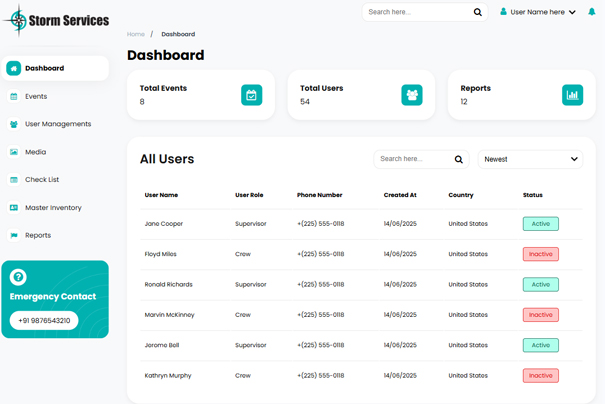Navigate to Check List page
The image size is (605, 404).
click(42, 180)
